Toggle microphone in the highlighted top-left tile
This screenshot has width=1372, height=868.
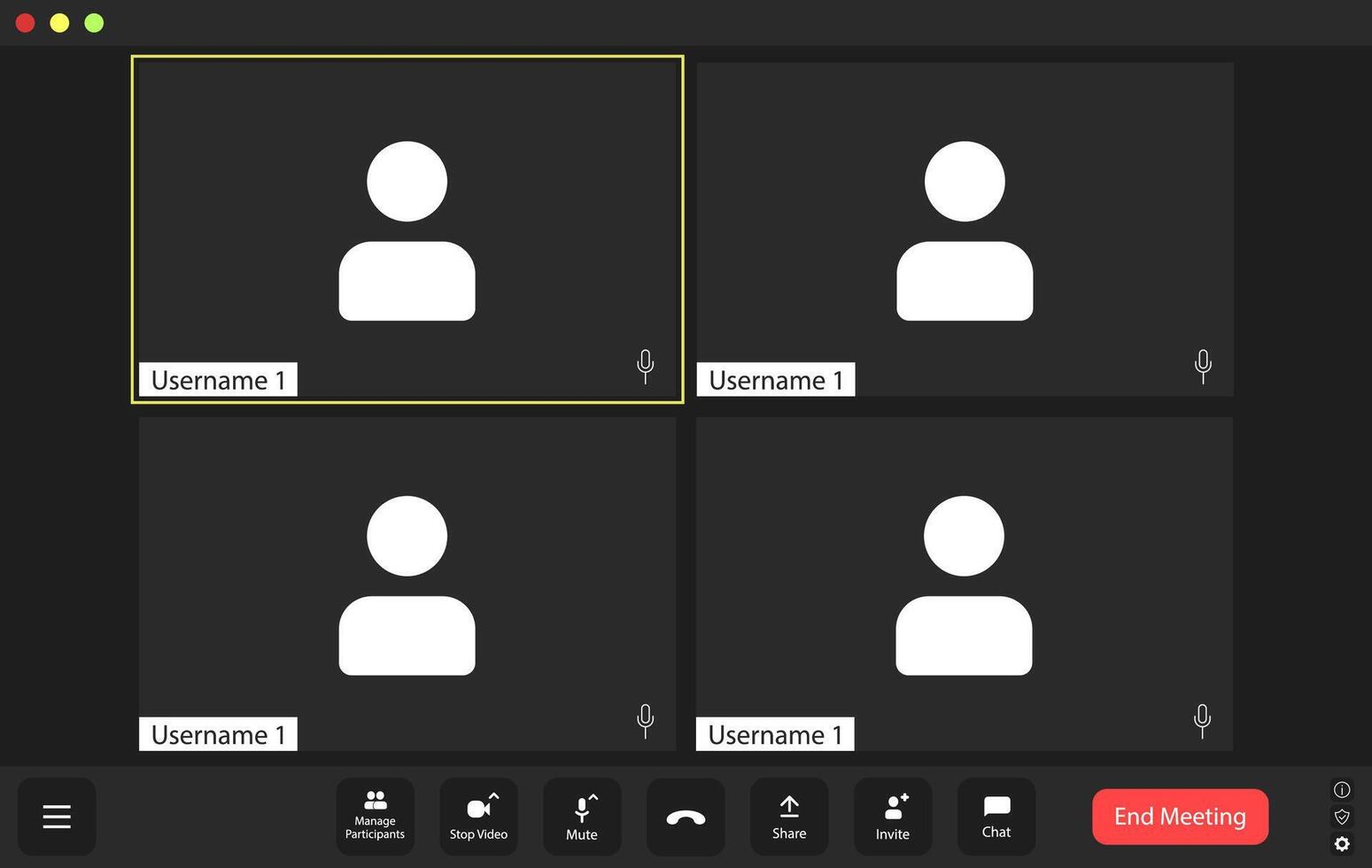coord(646,366)
